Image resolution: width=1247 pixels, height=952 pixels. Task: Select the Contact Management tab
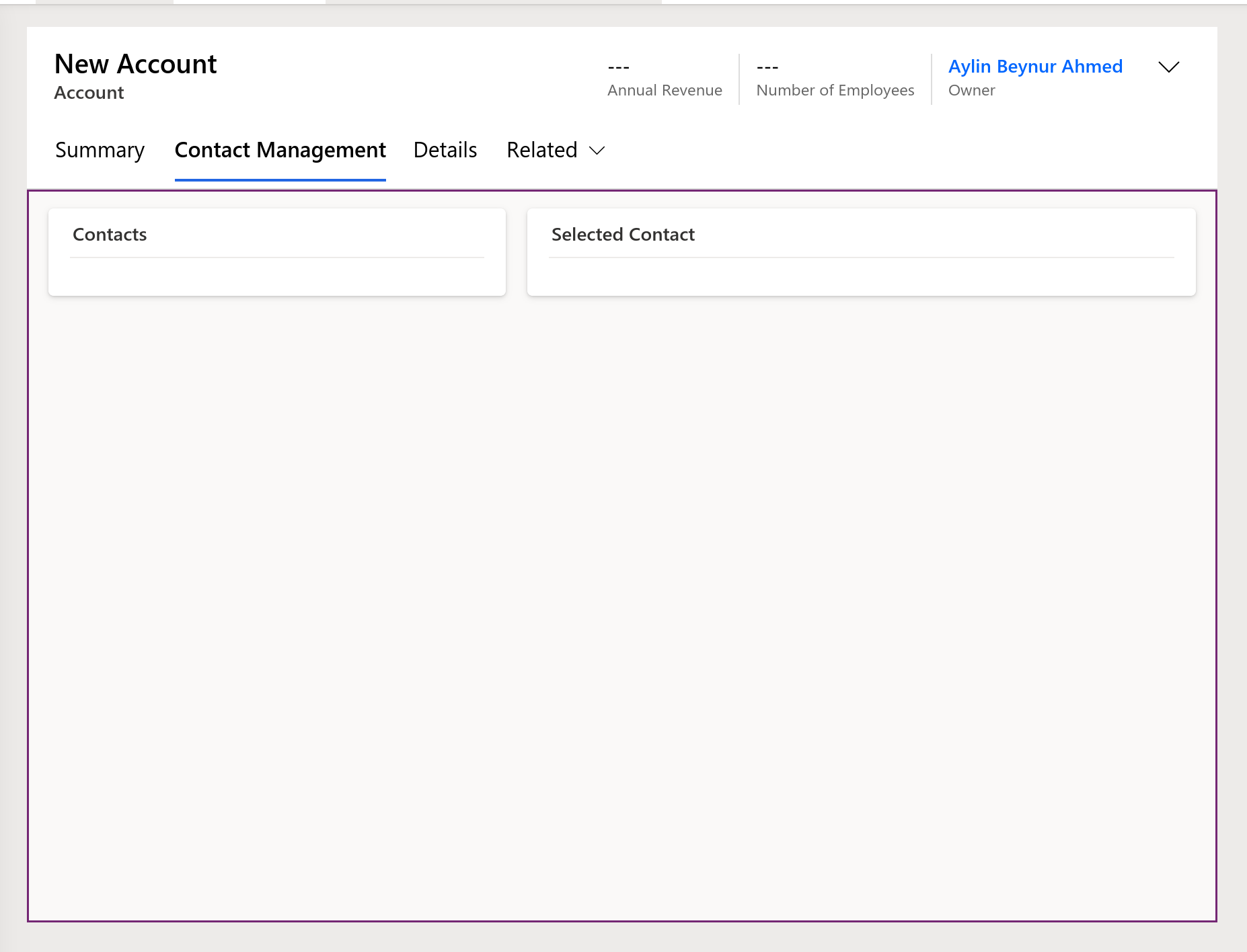(x=280, y=150)
